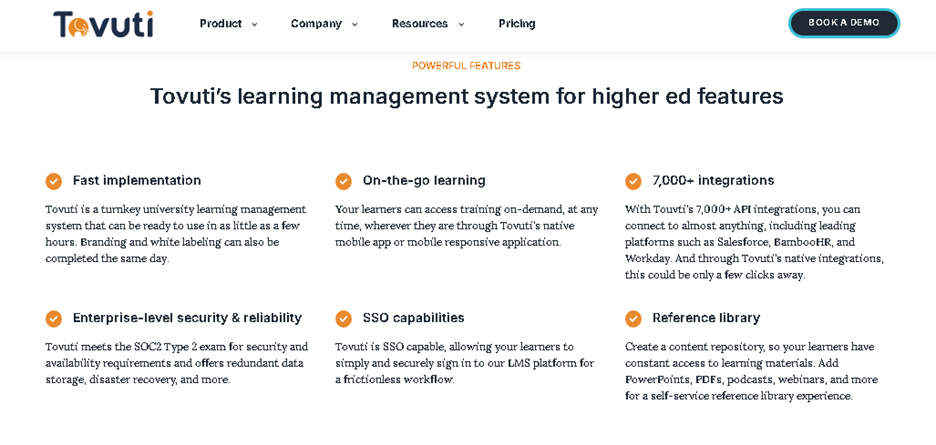Click paragraph starting 'Tovuti is a turnkey university'
This screenshot has height=445, width=936.
coord(176,235)
